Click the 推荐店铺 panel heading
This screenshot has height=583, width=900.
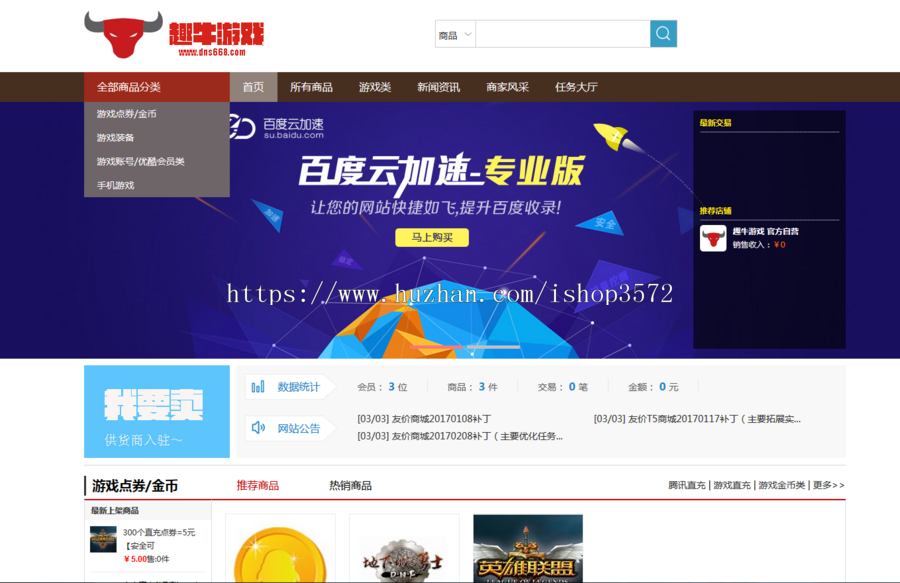pos(715,211)
